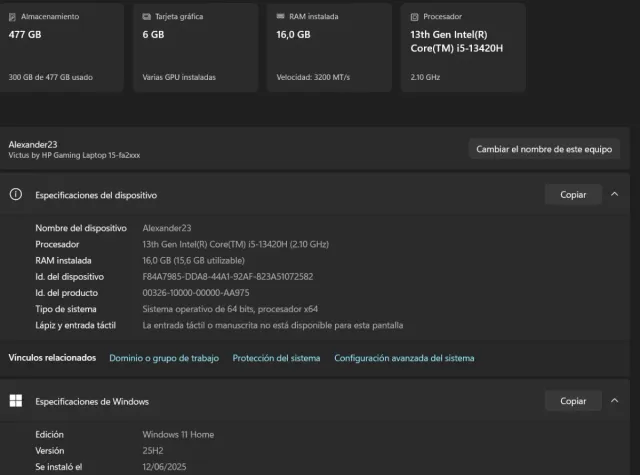Image resolution: width=640 pixels, height=475 pixels.
Task: Click the Nombre del dispositivo label
Action: (81, 228)
